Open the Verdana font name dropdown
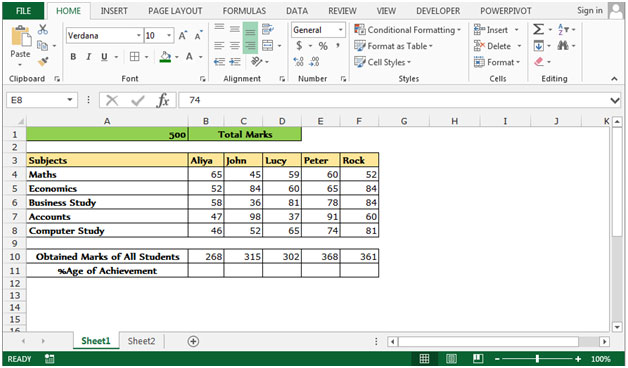 click(x=139, y=36)
